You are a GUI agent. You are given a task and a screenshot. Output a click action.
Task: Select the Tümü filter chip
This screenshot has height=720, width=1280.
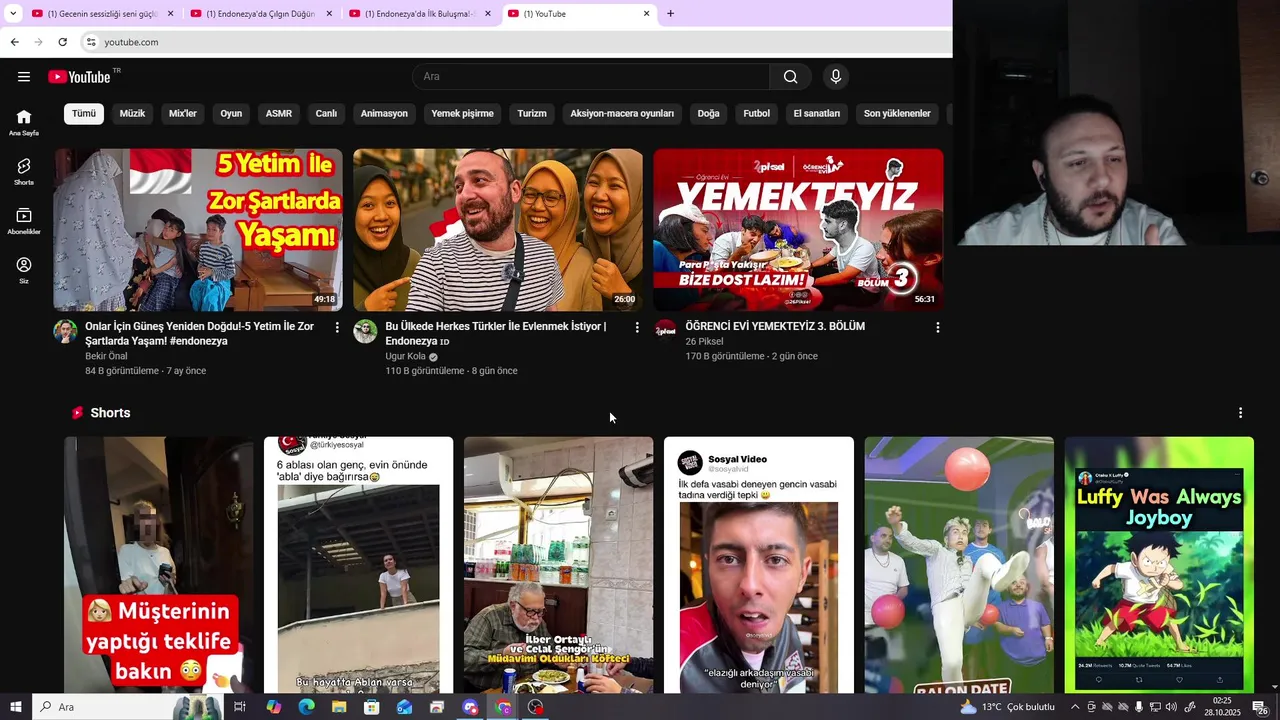(84, 113)
